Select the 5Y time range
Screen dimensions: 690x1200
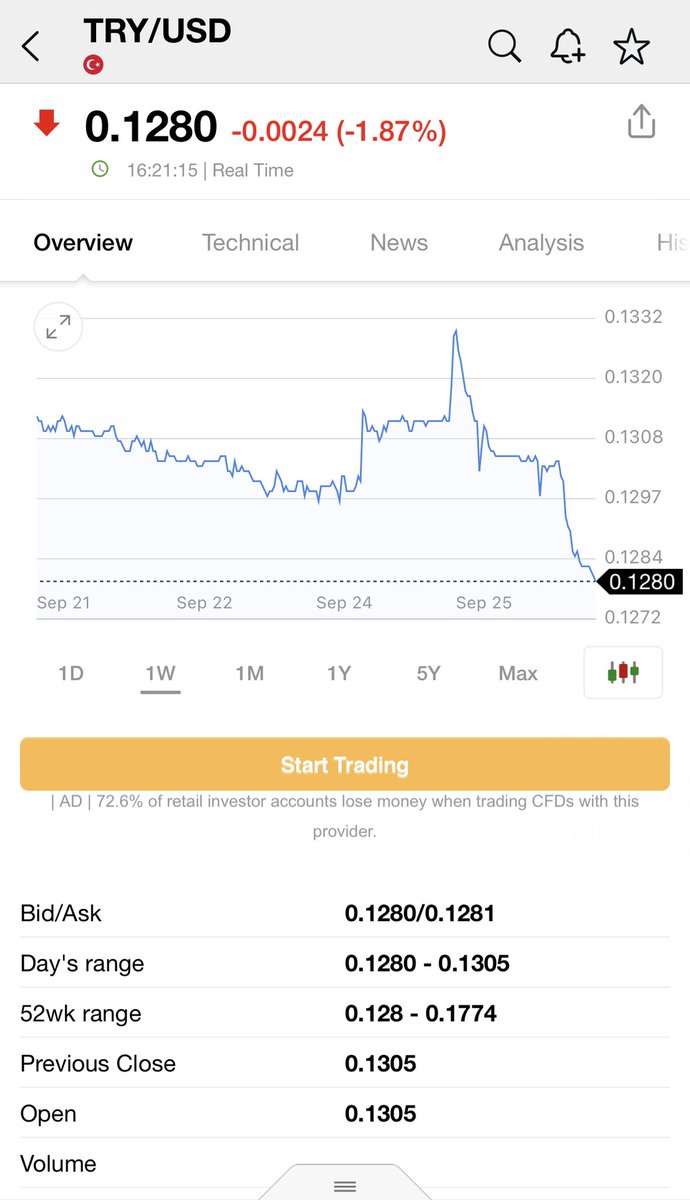click(428, 673)
